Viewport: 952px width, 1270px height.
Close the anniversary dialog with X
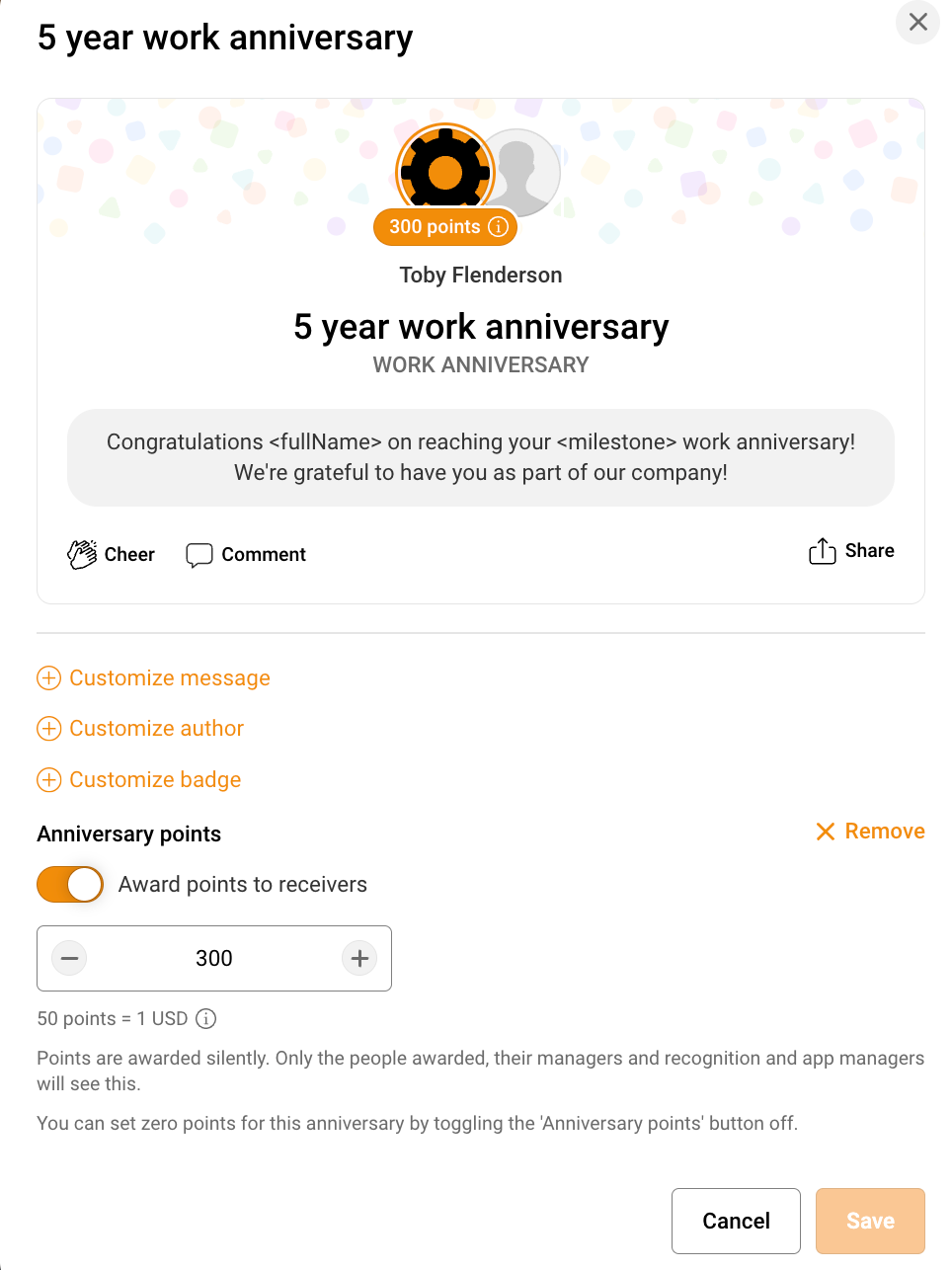point(917,22)
